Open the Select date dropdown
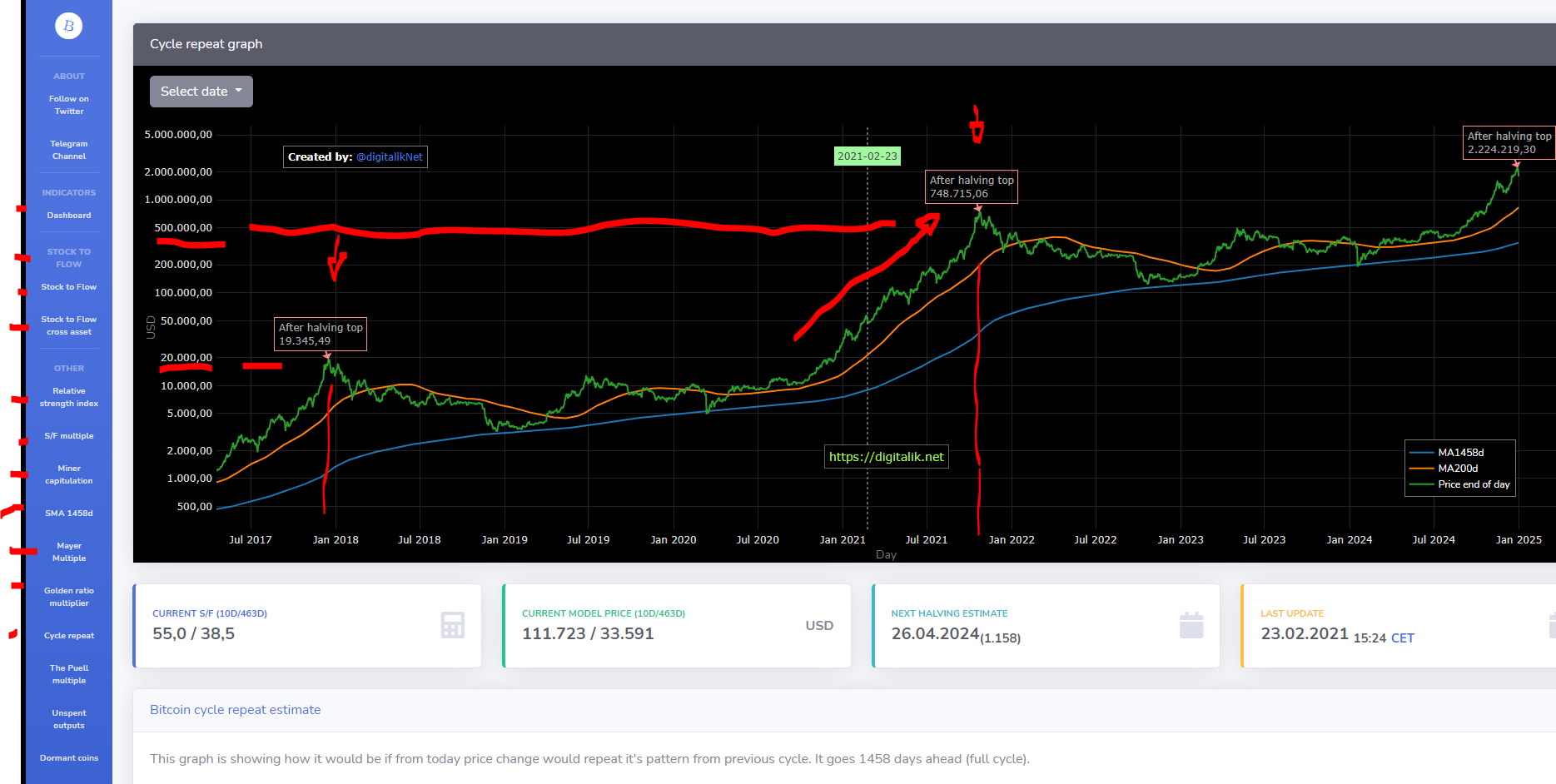Viewport: 1556px width, 784px height. pyautogui.click(x=201, y=91)
